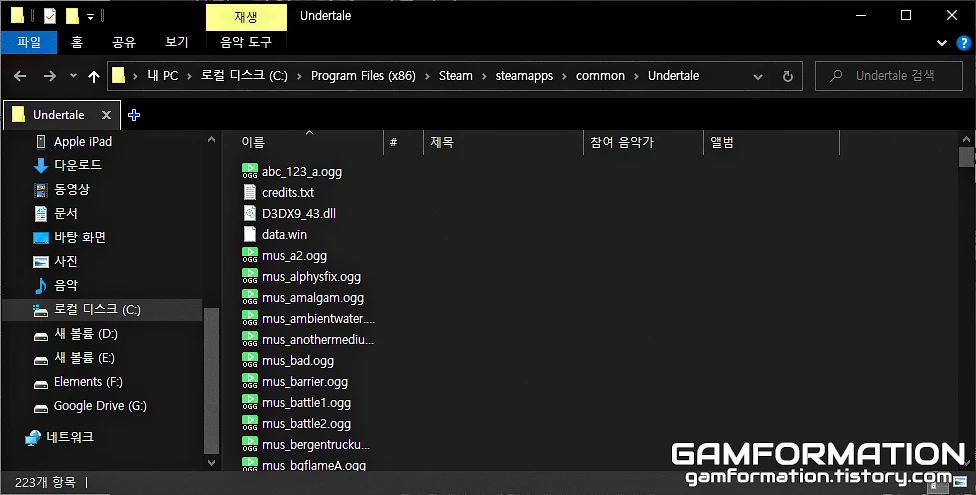Open ribbon help question mark icon
Screen dimensions: 976x495
(x=963, y=43)
